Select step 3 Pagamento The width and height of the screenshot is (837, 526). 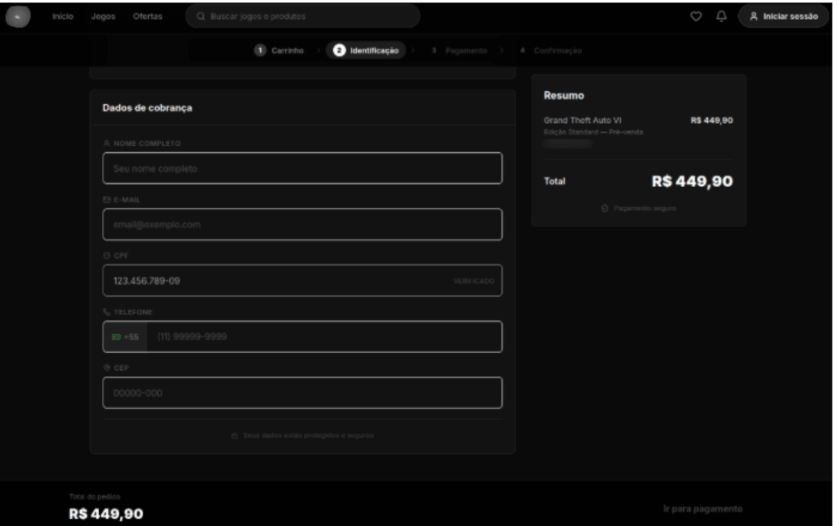tap(459, 50)
